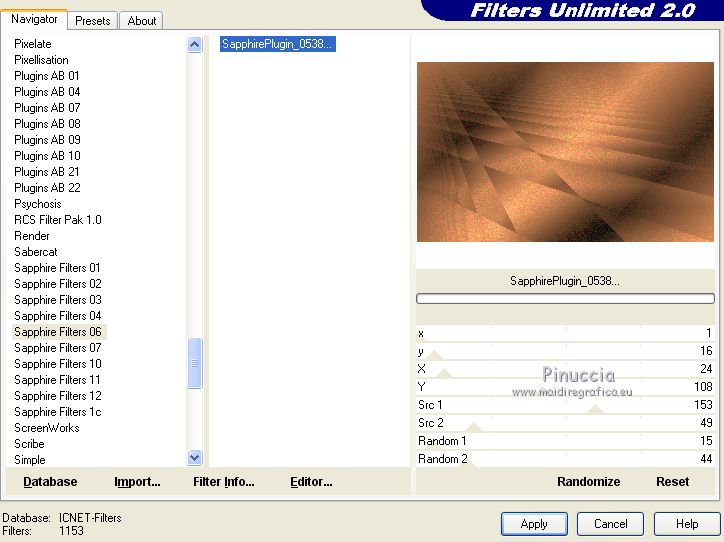Viewport: 724px width, 542px height.
Task: Open the Presets tab
Action: pyautogui.click(x=93, y=21)
